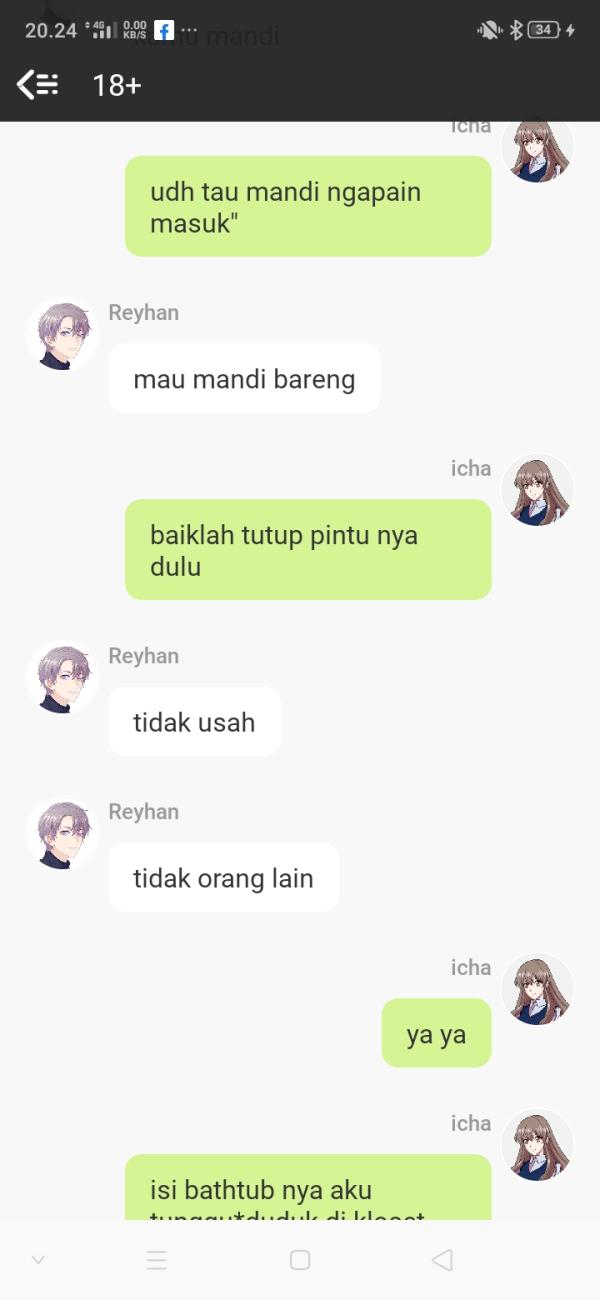Select the "udh tau mandi ngapain masuk" bubble
The height and width of the screenshot is (1300, 600).
(308, 206)
